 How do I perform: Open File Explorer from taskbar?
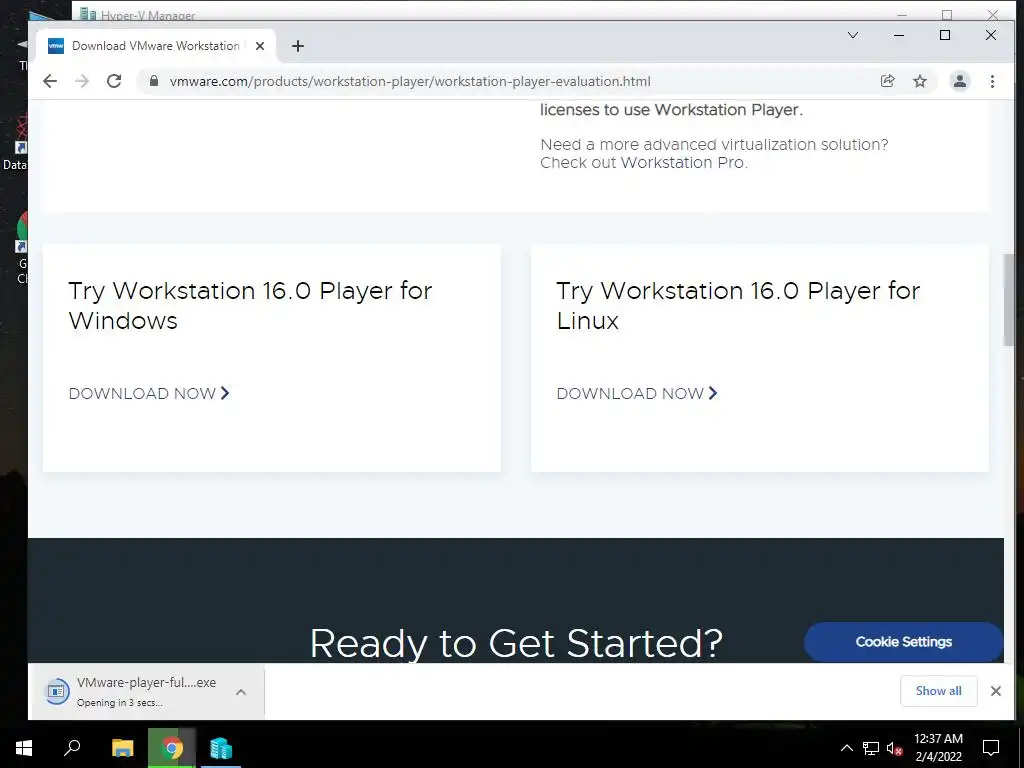(122, 748)
